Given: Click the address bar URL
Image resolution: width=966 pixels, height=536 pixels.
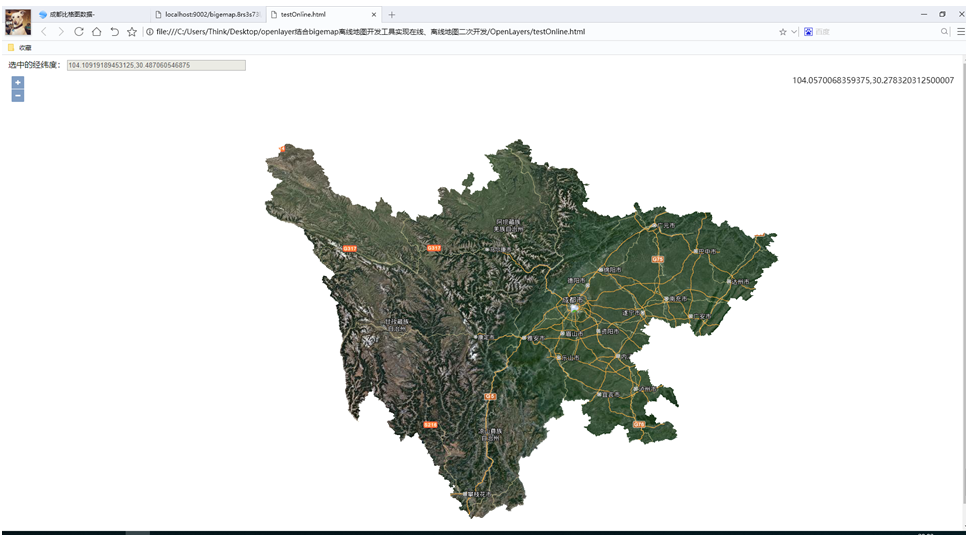Looking at the screenshot, I should pos(370,32).
